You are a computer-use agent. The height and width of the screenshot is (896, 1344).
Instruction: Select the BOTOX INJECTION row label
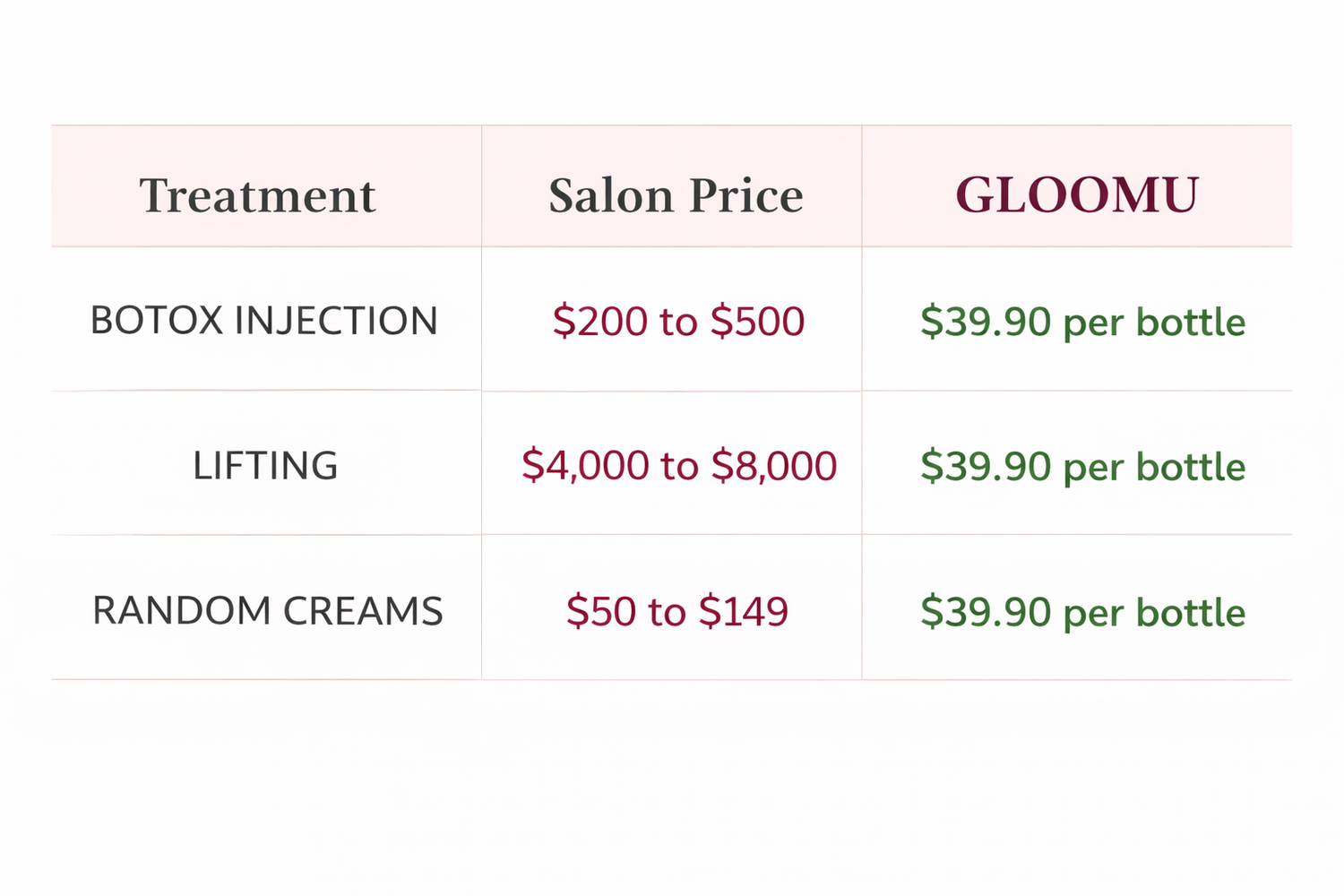(x=264, y=321)
